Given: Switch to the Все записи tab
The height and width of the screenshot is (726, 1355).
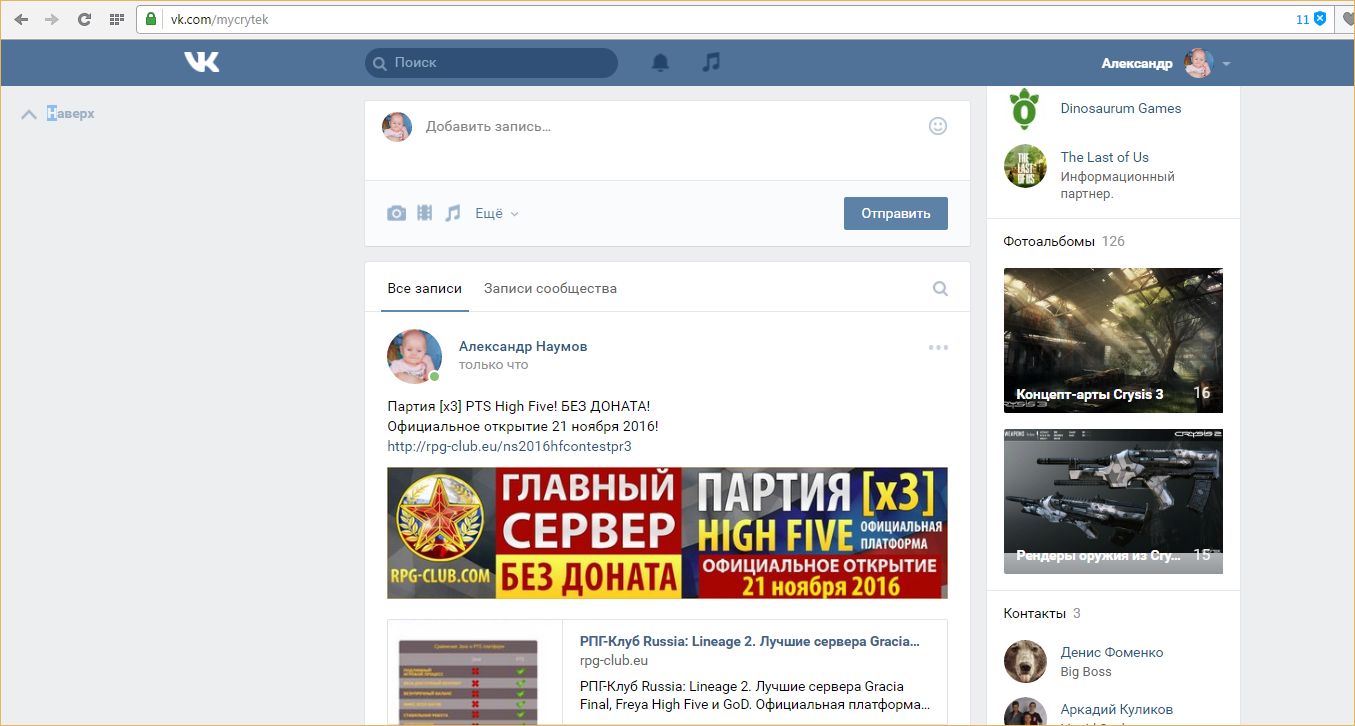Looking at the screenshot, I should click(x=425, y=288).
